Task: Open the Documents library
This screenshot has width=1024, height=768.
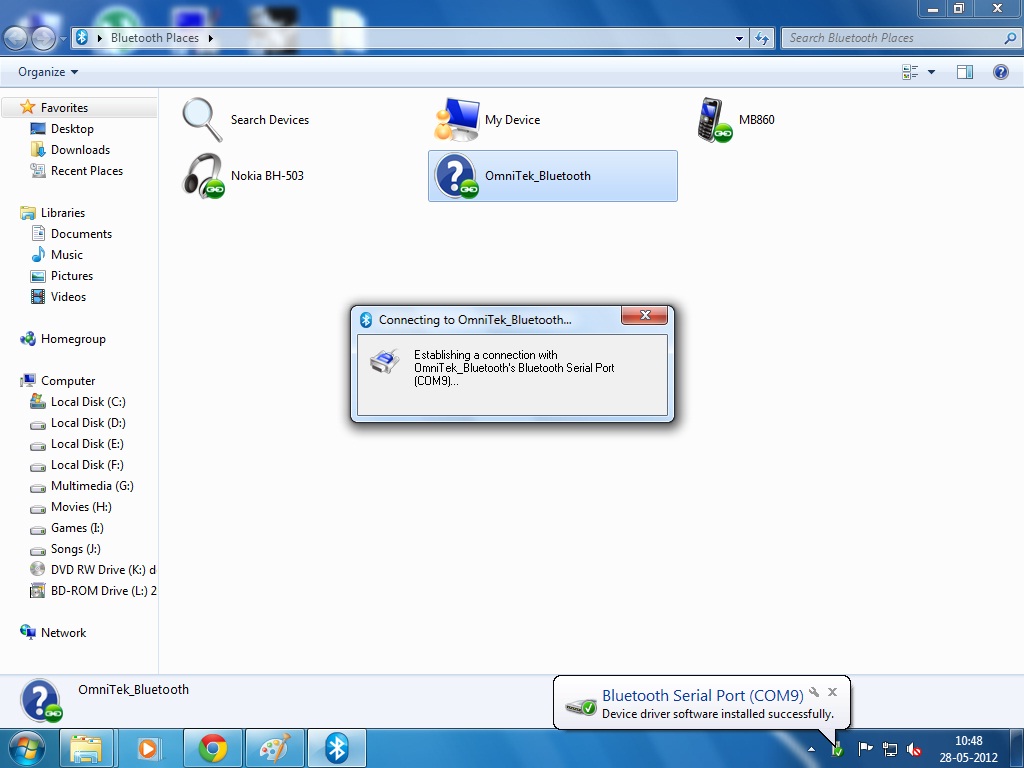Action: tap(81, 234)
